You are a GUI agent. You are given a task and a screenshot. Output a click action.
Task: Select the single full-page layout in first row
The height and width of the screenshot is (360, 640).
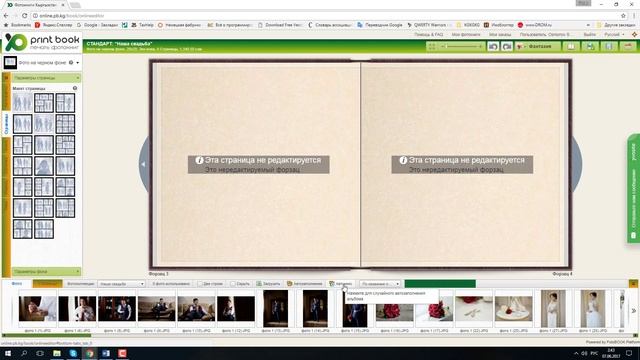(x=22, y=102)
